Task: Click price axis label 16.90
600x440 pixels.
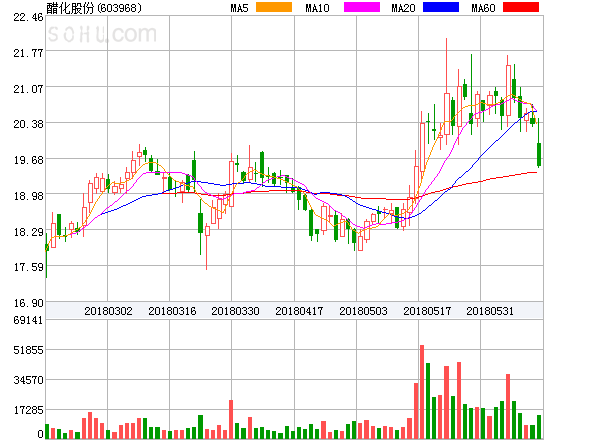Action: click(x=28, y=303)
